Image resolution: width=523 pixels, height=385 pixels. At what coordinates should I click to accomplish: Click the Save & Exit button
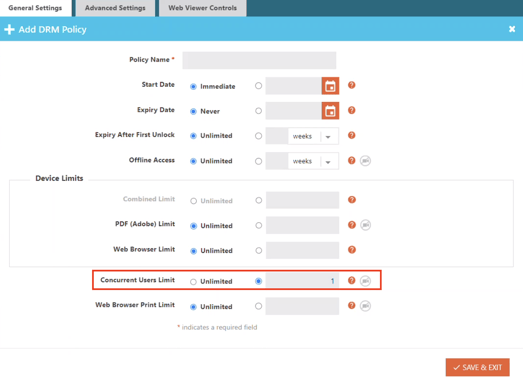click(477, 367)
